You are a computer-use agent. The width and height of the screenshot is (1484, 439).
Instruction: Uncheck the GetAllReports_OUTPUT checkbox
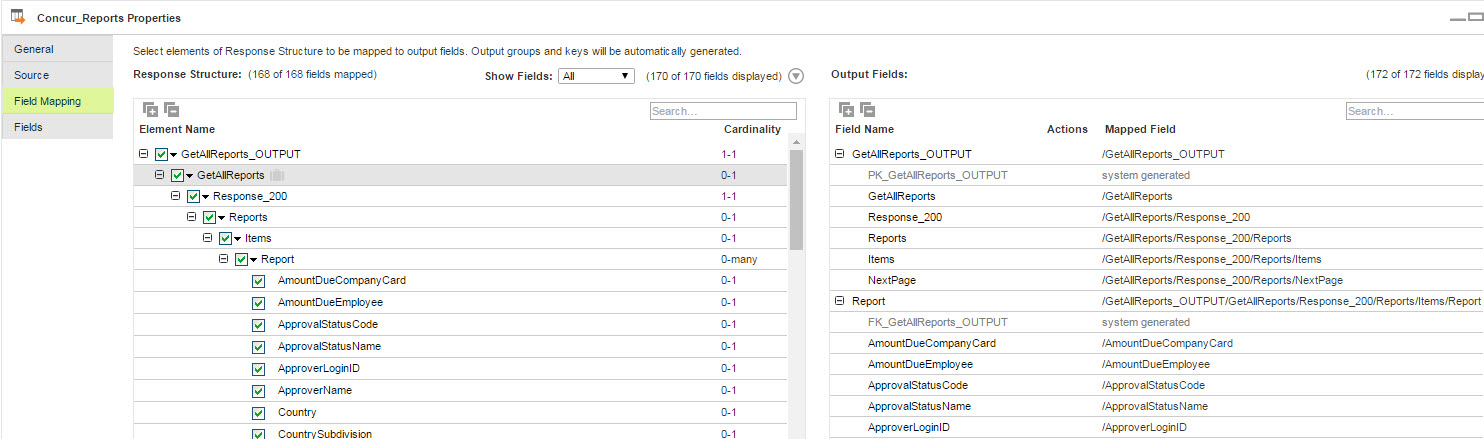(161, 154)
